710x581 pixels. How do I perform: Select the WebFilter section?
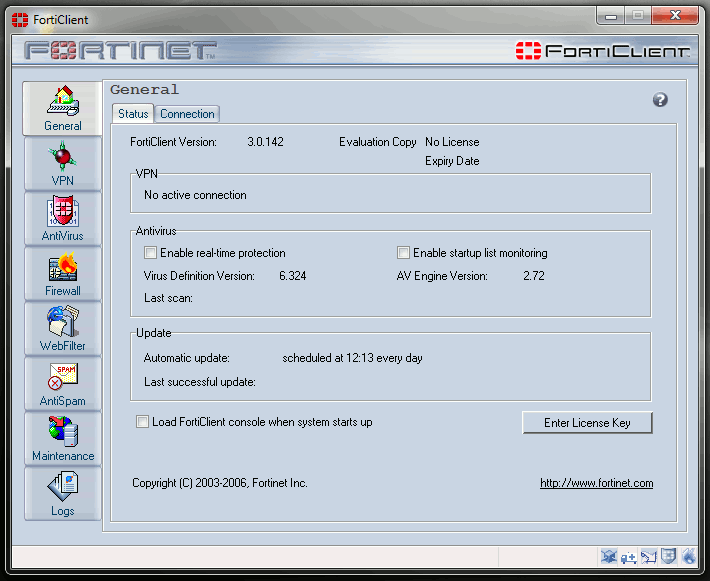click(62, 329)
